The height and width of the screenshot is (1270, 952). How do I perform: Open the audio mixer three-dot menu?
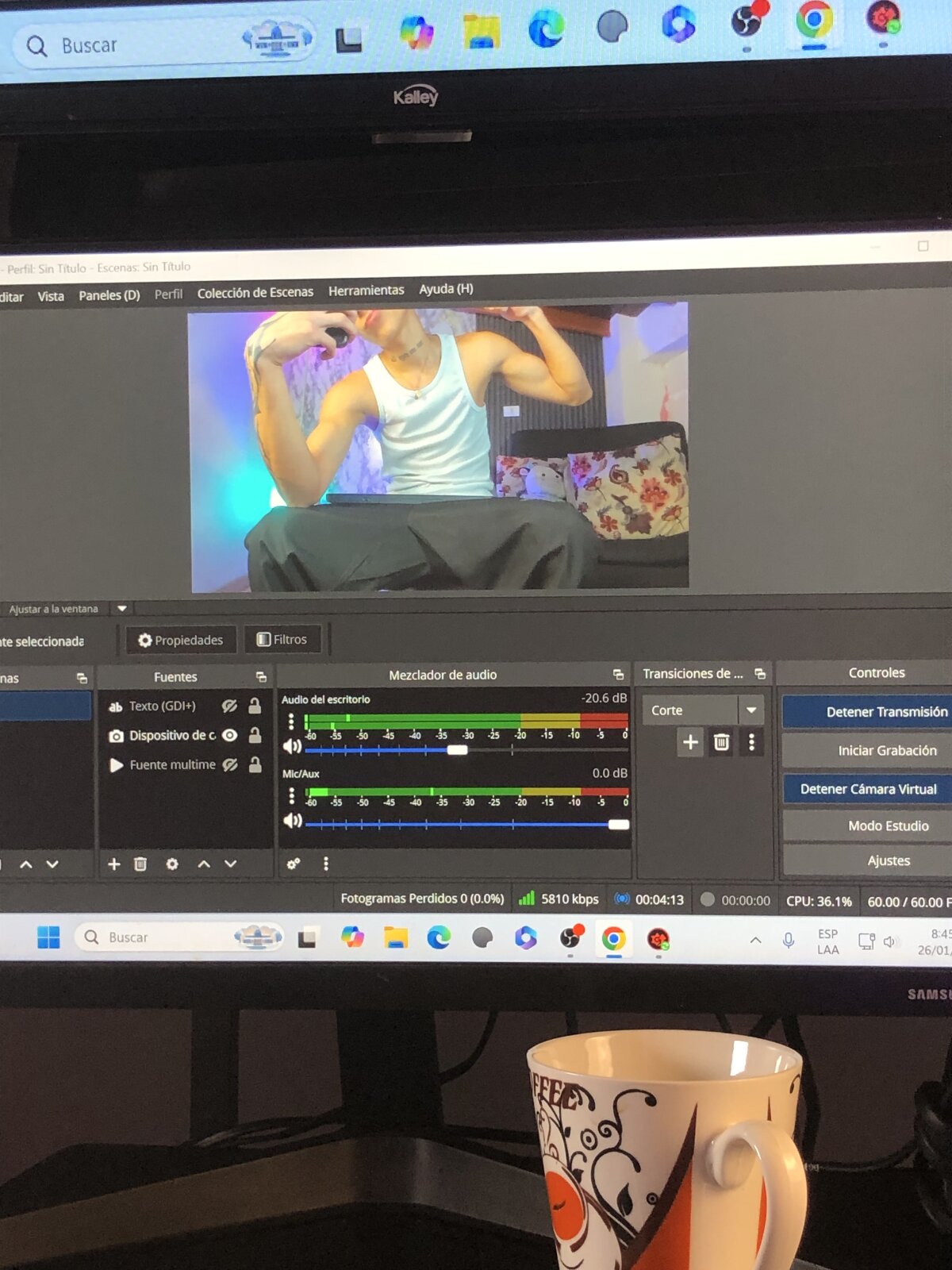326,864
